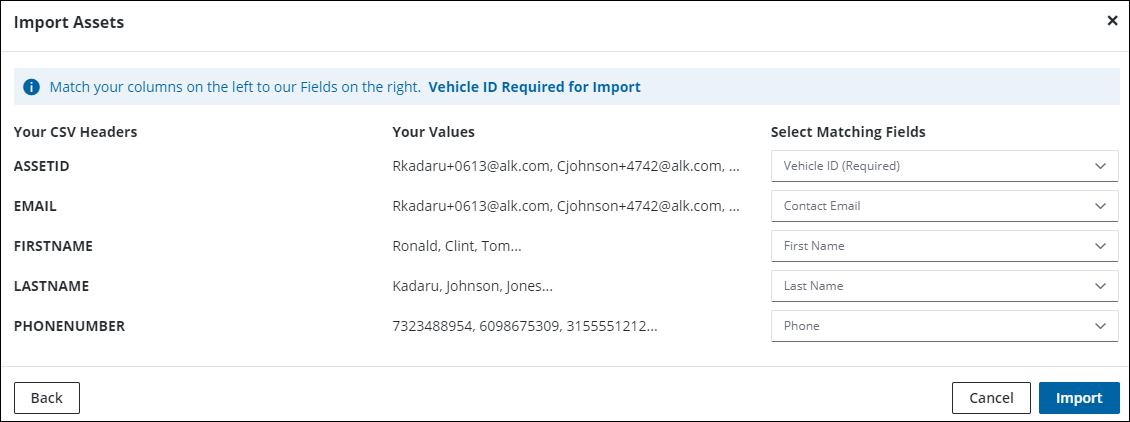Click 'Vehicle ID Required for Import' text
Viewport: 1130px width, 422px height.
[534, 87]
